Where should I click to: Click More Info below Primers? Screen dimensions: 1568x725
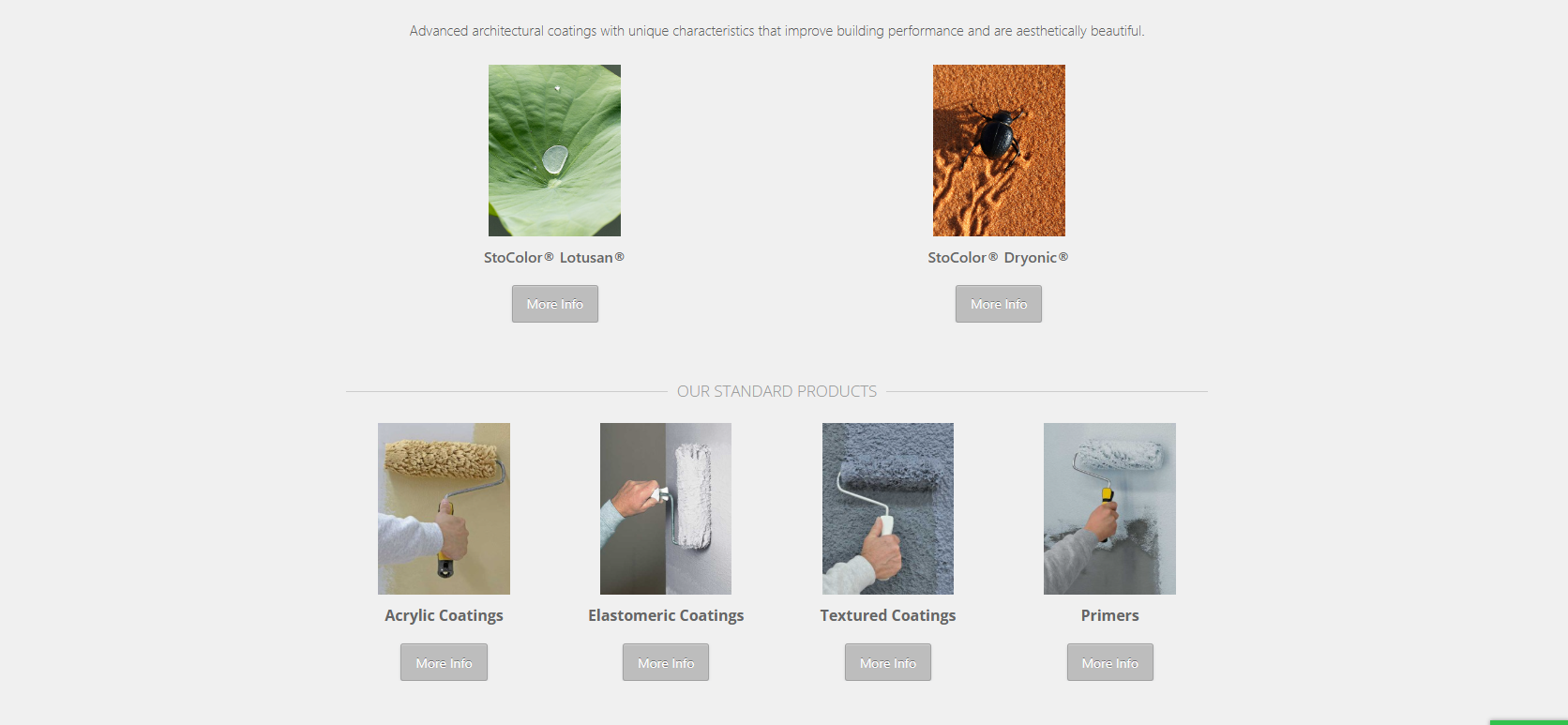[x=1110, y=662]
